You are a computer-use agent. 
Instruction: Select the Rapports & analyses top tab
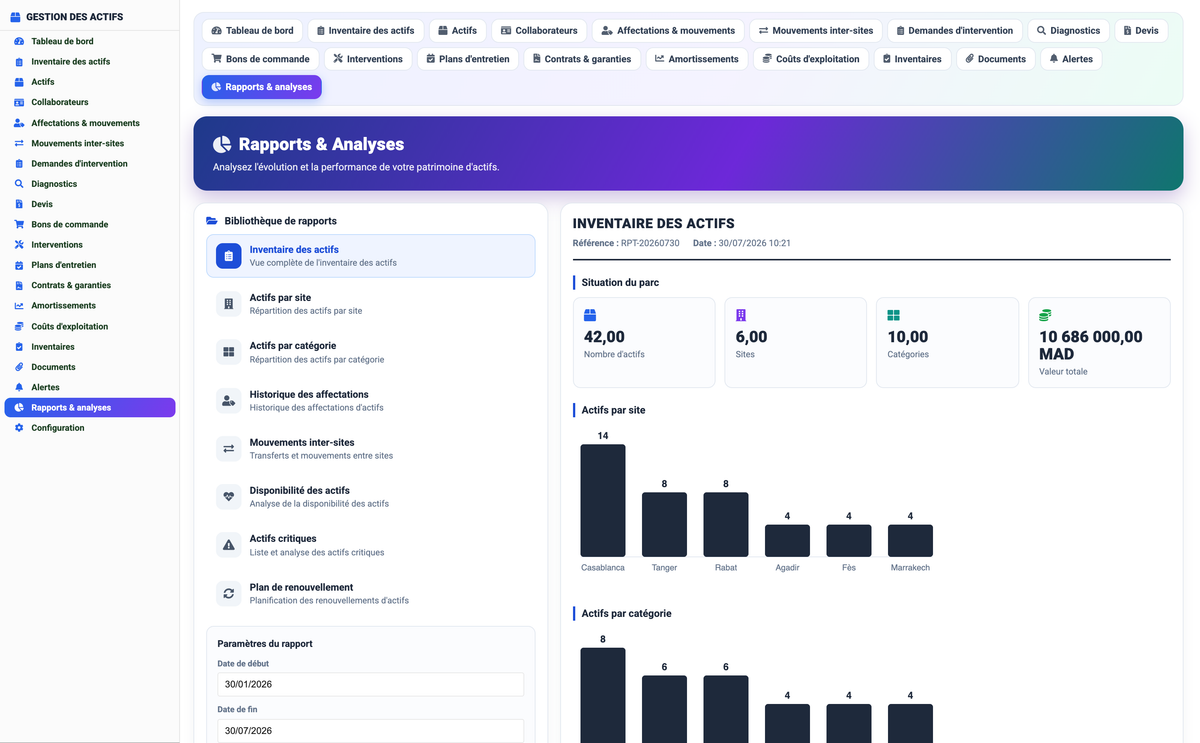click(x=262, y=87)
